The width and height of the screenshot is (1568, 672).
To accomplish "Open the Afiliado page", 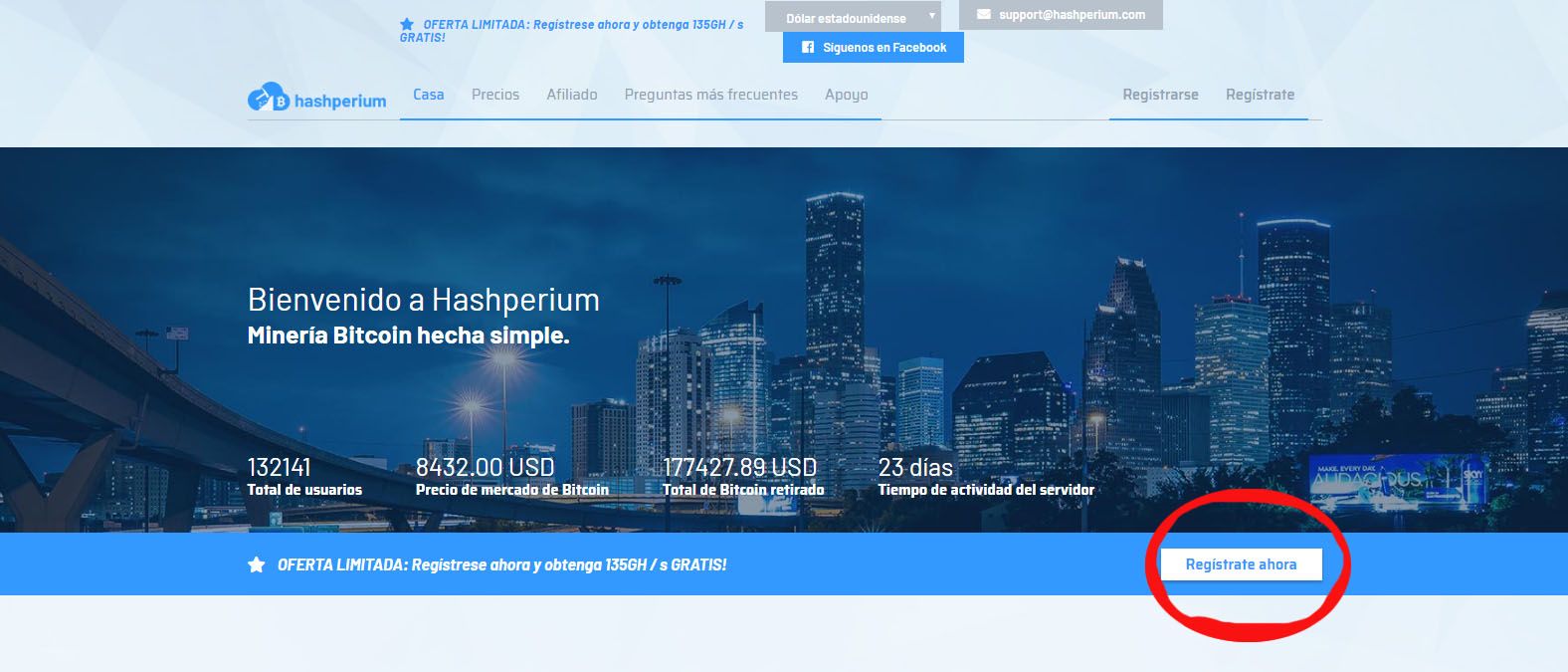I will coord(572,95).
